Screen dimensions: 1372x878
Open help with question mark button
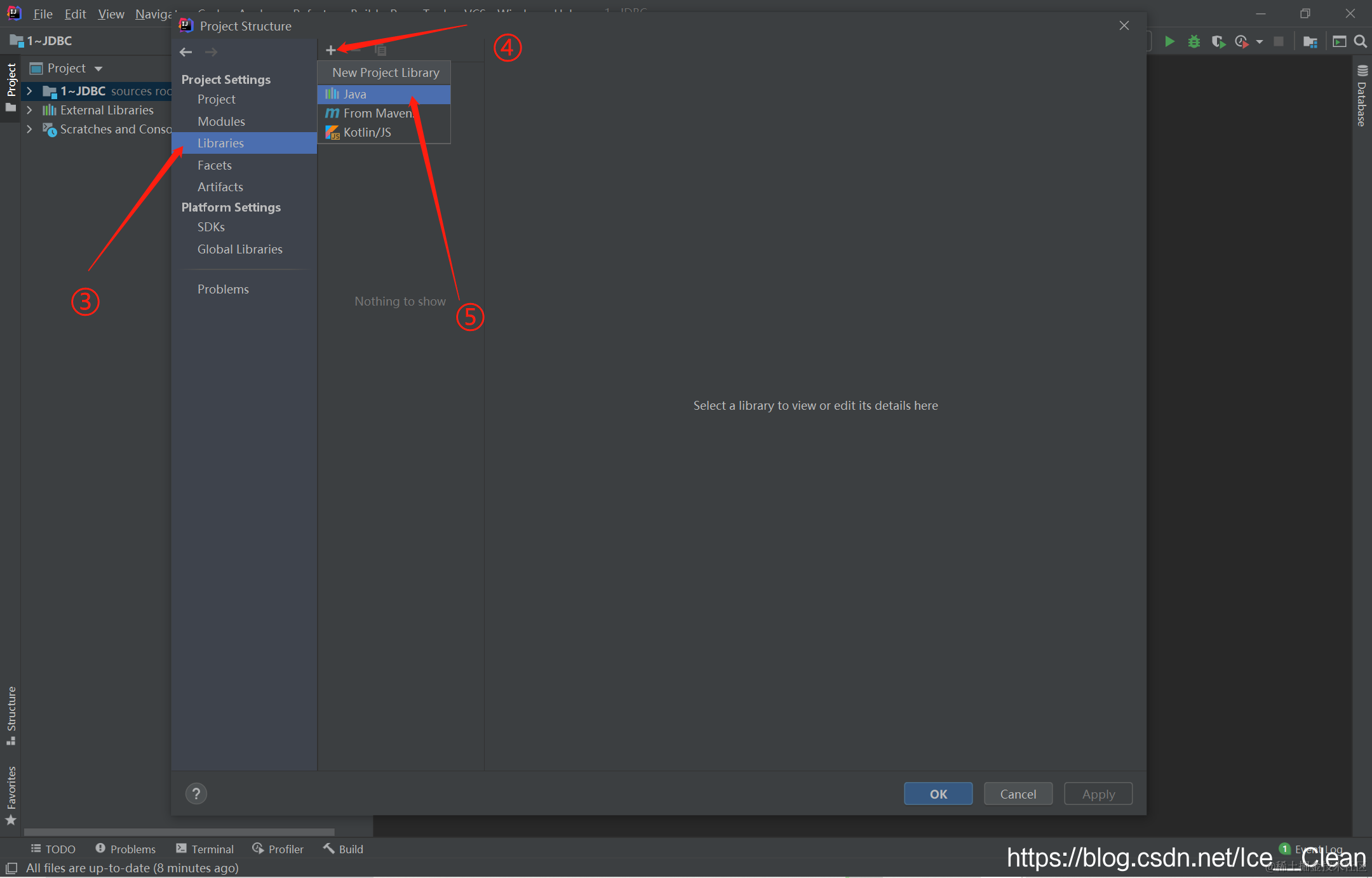pos(196,794)
